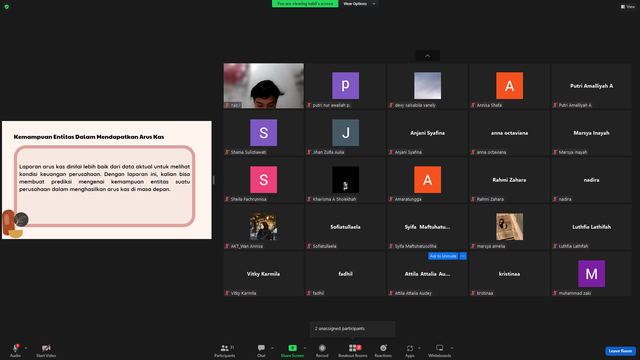Open more options on Attila Attalia's tile
This screenshot has height=360, width=640.
463,256
